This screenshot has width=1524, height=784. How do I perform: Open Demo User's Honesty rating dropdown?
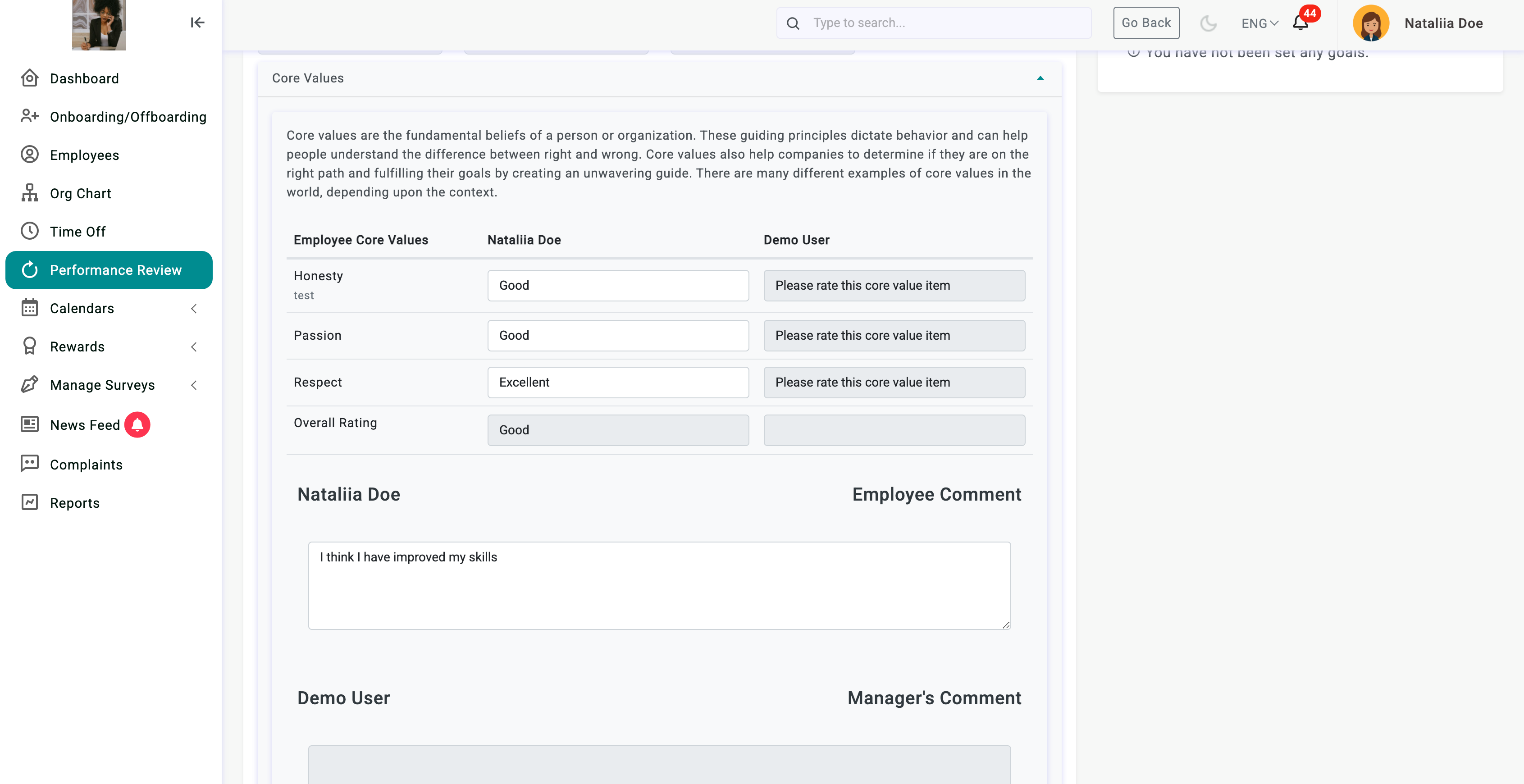tap(894, 285)
